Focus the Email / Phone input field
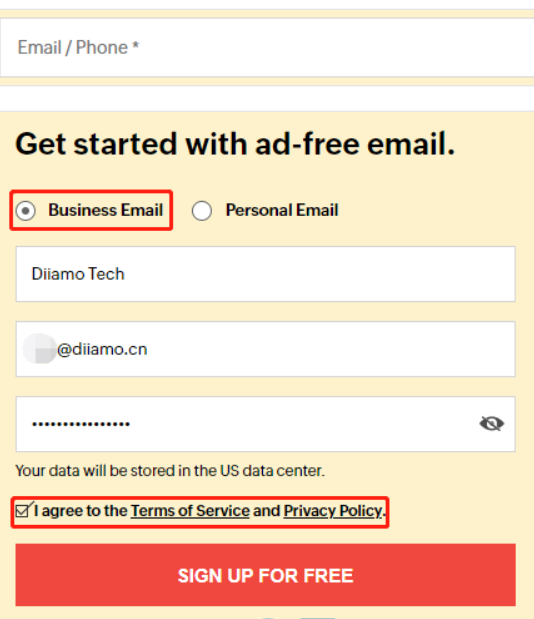This screenshot has width=534, height=619. pyautogui.click(x=267, y=47)
